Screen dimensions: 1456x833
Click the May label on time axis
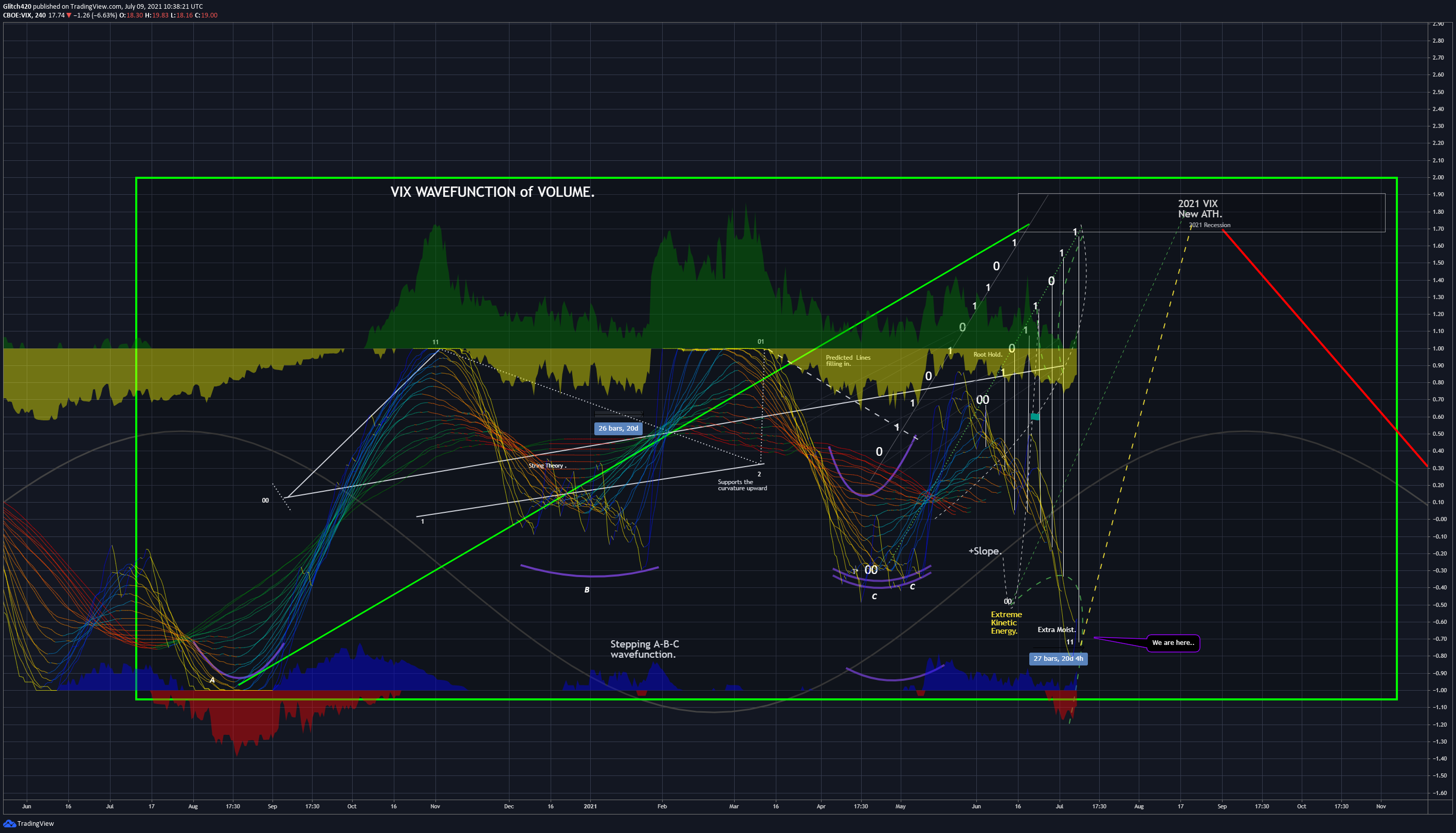[900, 806]
